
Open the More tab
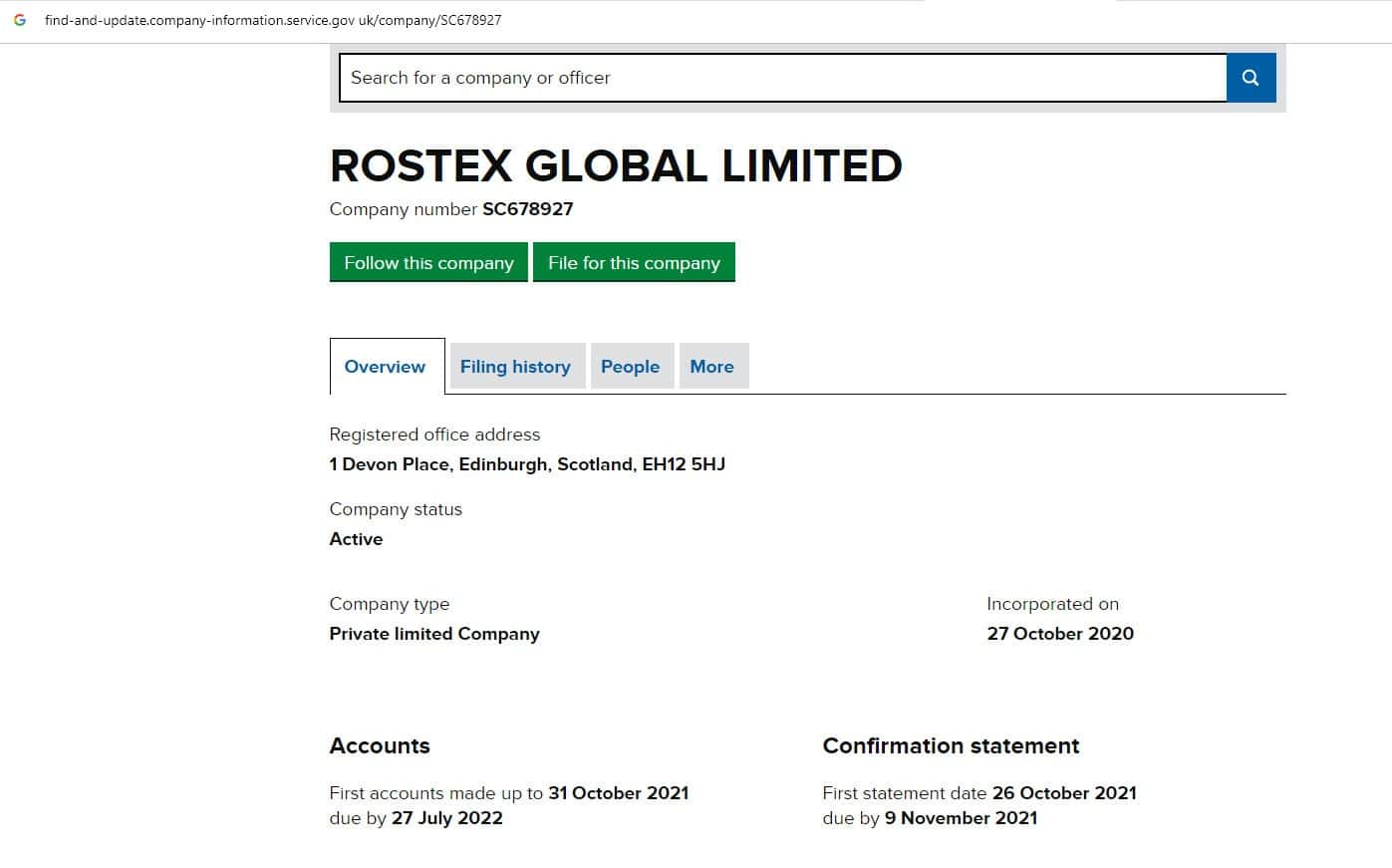[x=711, y=367]
